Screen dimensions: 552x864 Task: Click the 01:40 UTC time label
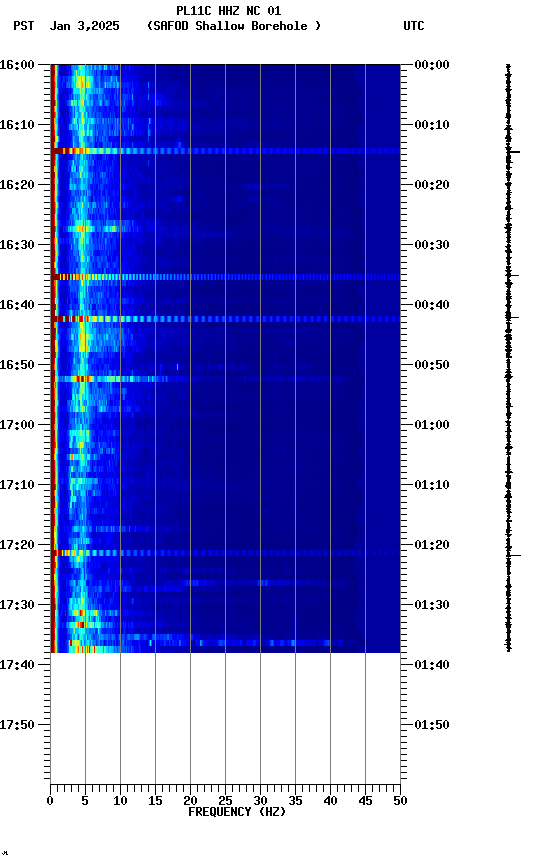[x=432, y=665]
